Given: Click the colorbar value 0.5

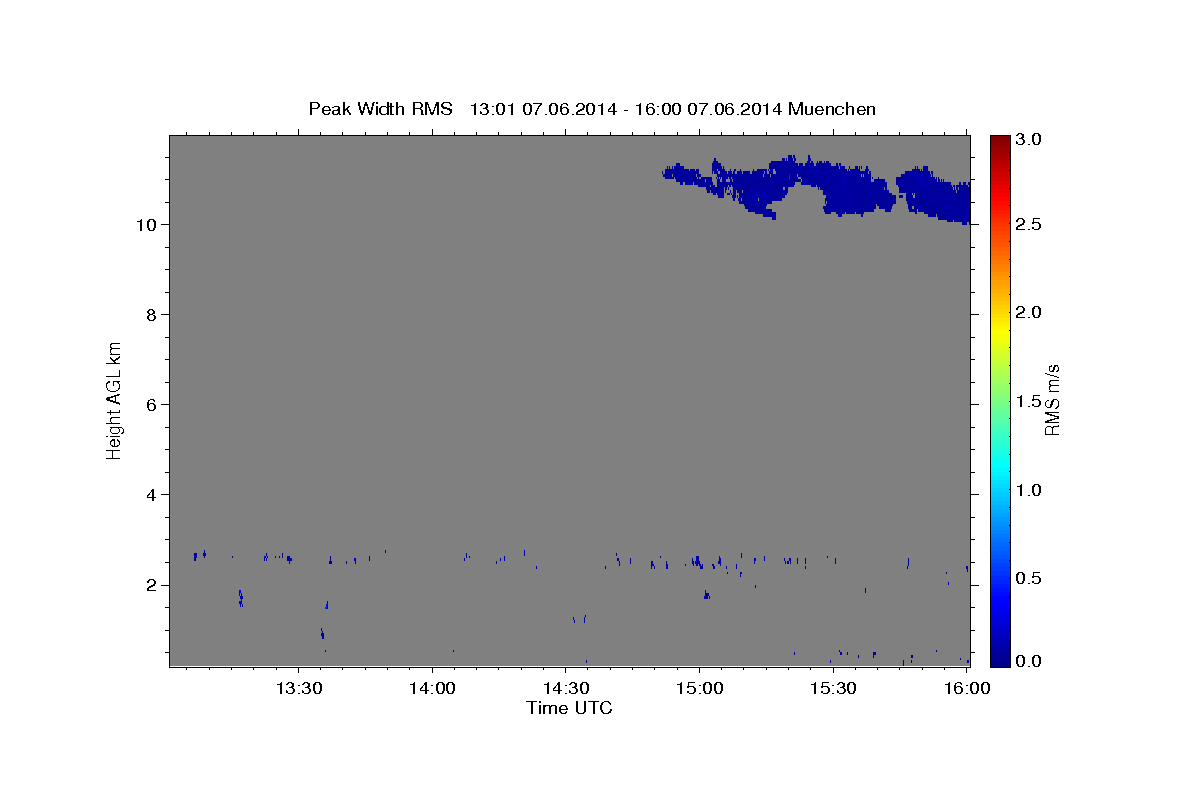Looking at the screenshot, I should tap(1030, 578).
